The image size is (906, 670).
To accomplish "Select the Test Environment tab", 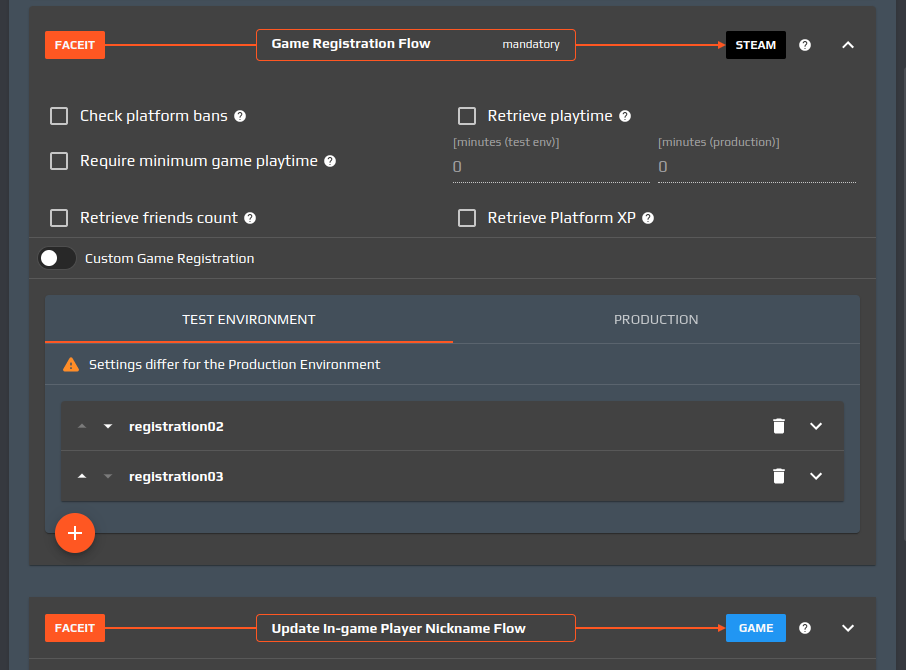I will pyautogui.click(x=249, y=320).
